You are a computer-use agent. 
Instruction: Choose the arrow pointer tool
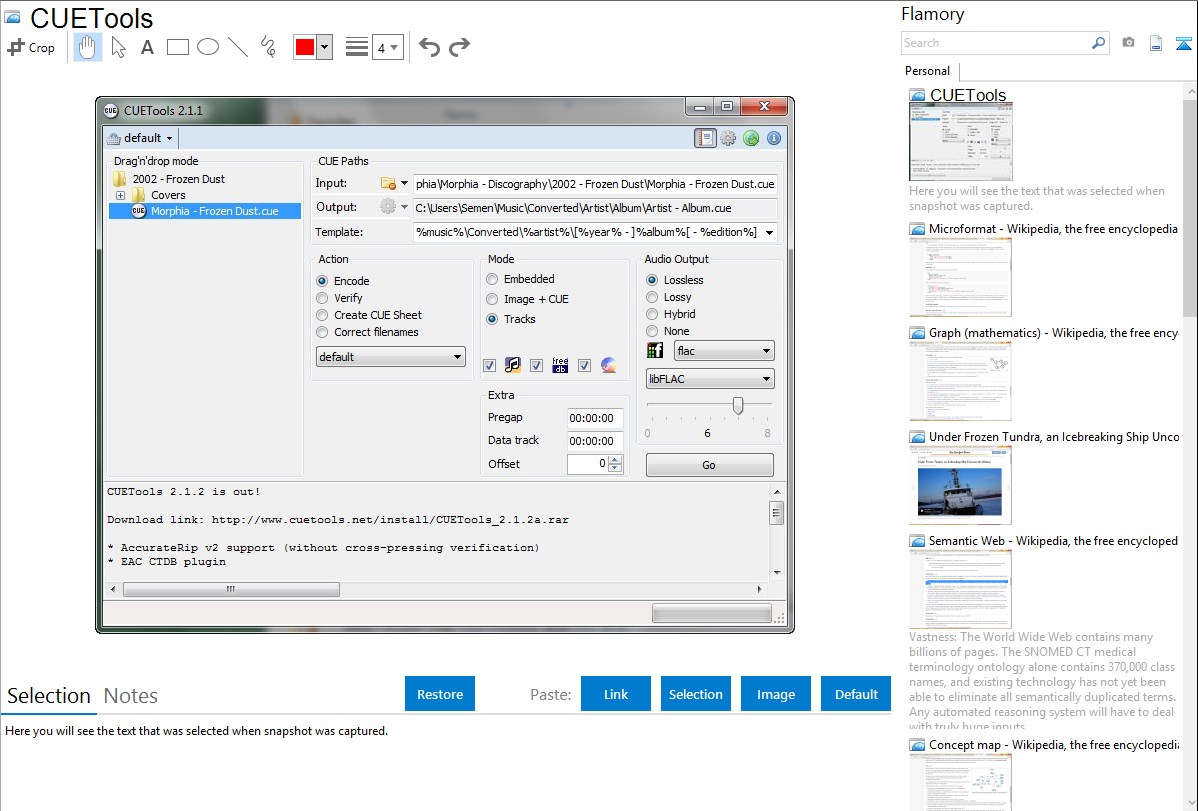tap(118, 47)
